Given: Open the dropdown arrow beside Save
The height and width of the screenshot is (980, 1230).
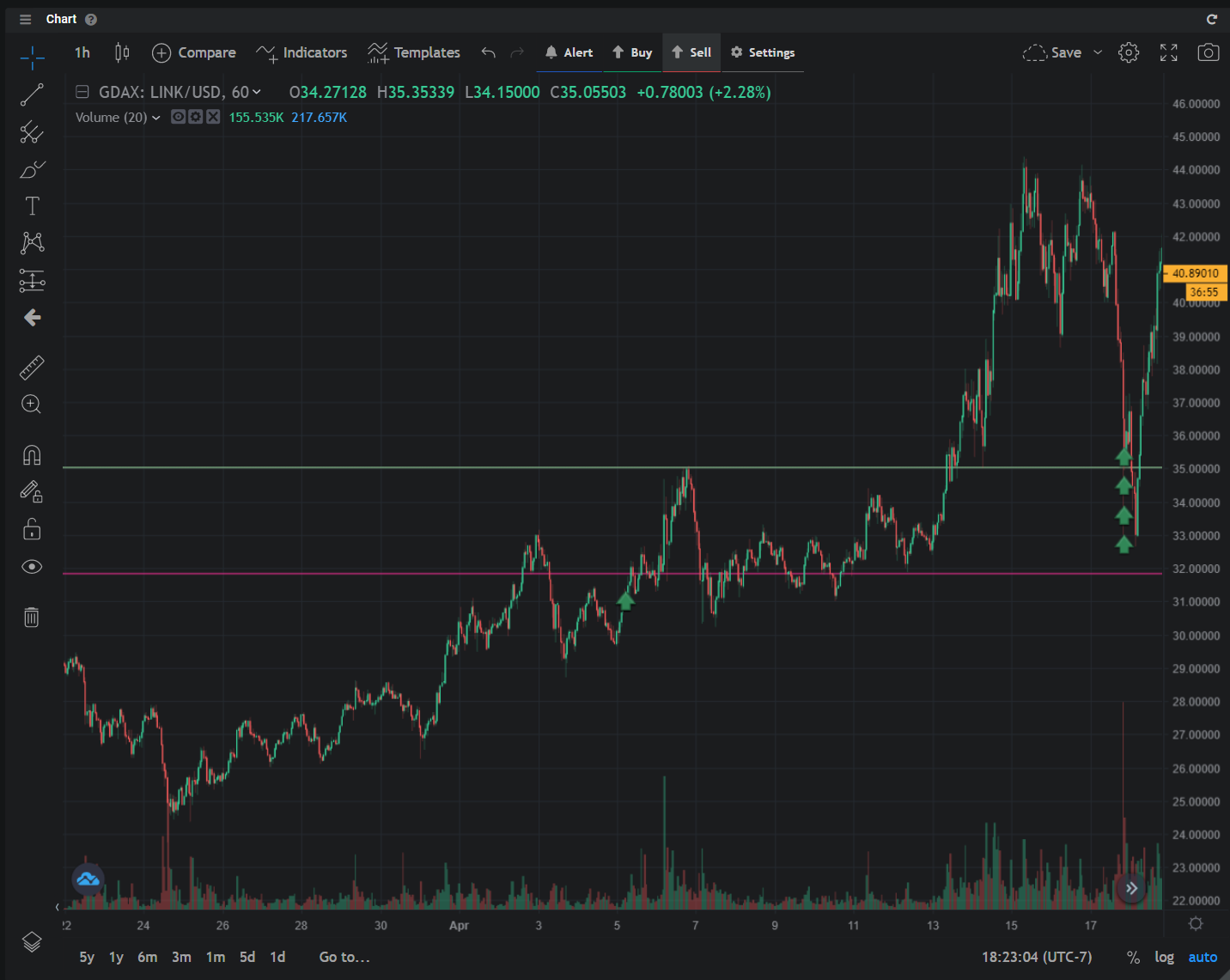Looking at the screenshot, I should pyautogui.click(x=1098, y=52).
